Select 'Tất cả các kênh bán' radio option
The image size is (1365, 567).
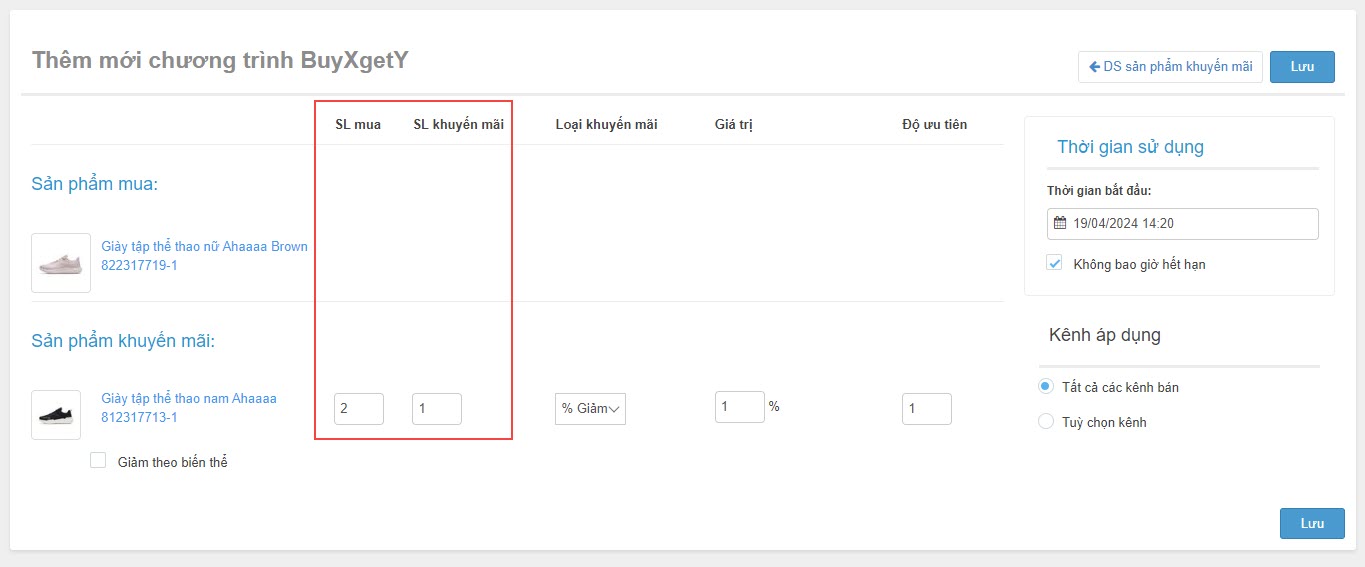click(x=1046, y=387)
